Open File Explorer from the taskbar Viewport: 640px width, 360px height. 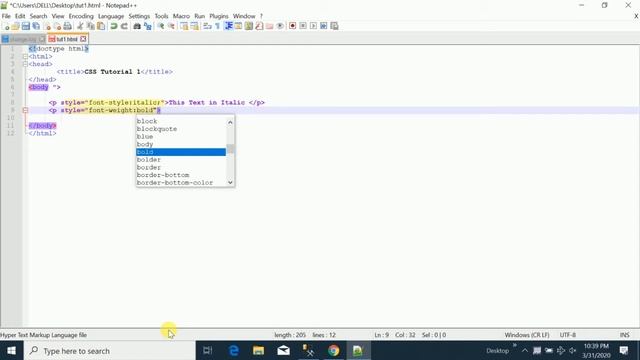(258, 351)
